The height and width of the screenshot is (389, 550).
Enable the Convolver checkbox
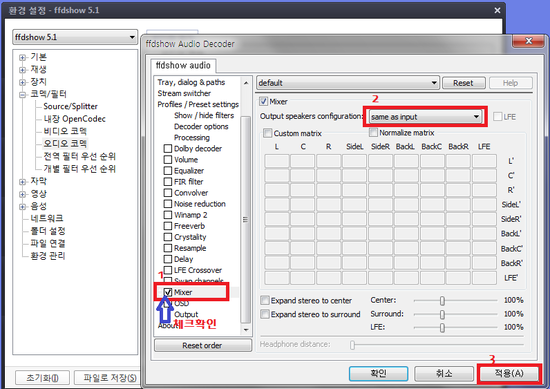coord(168,193)
